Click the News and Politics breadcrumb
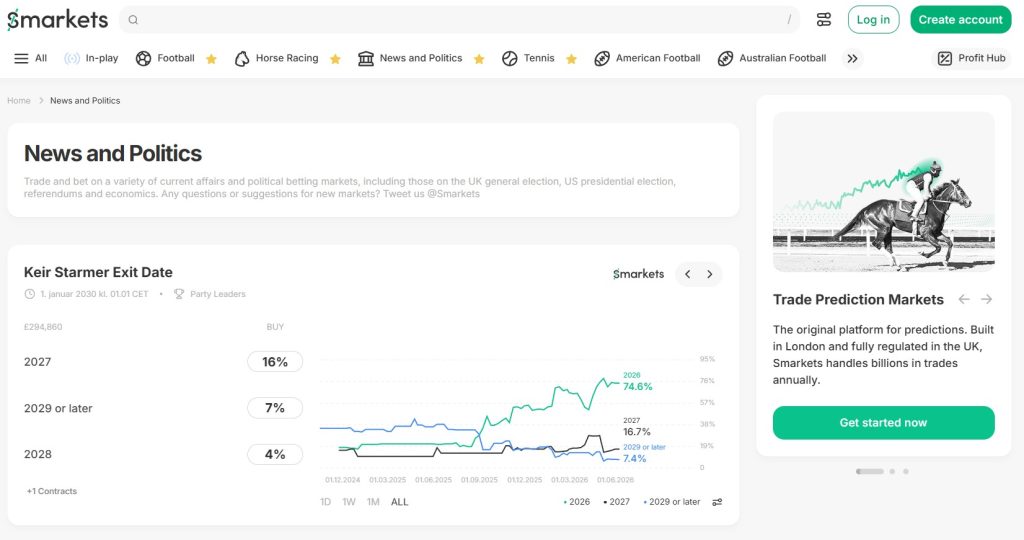Image resolution: width=1024 pixels, height=540 pixels. click(85, 101)
